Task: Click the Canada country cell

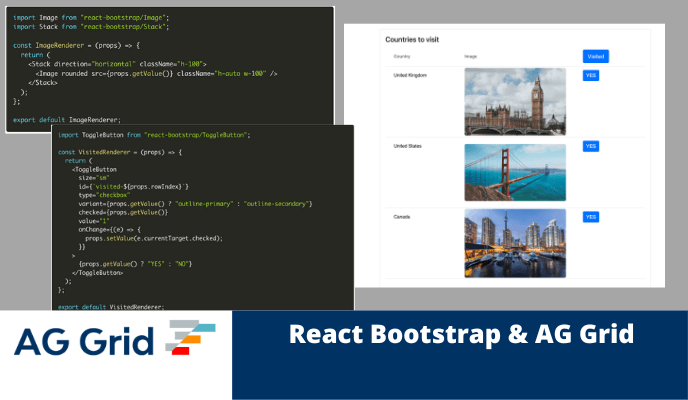Action: (x=402, y=217)
